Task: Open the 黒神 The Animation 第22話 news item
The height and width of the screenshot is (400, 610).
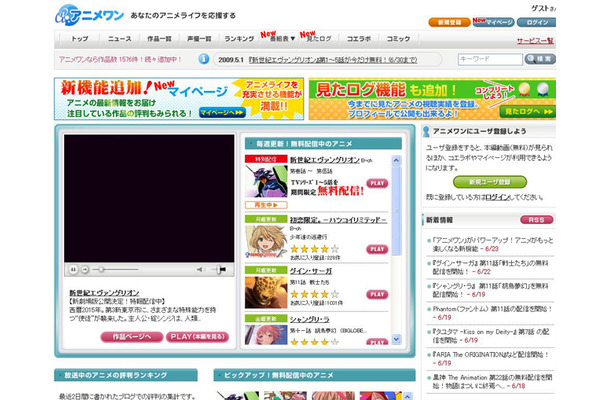Action: [492, 382]
